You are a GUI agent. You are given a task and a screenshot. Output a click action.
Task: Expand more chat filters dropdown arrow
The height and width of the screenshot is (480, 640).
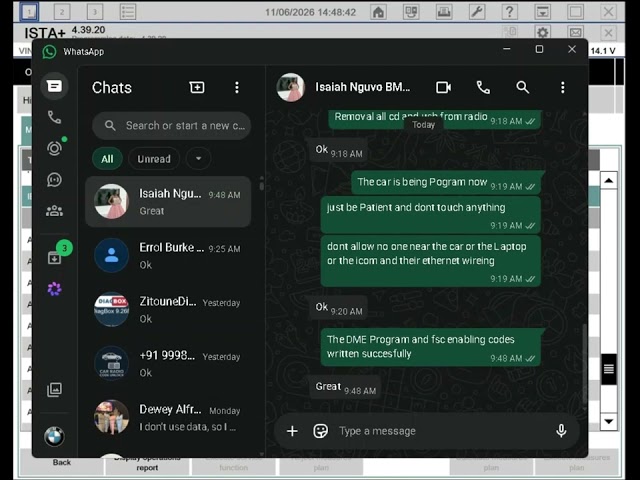(x=198, y=158)
